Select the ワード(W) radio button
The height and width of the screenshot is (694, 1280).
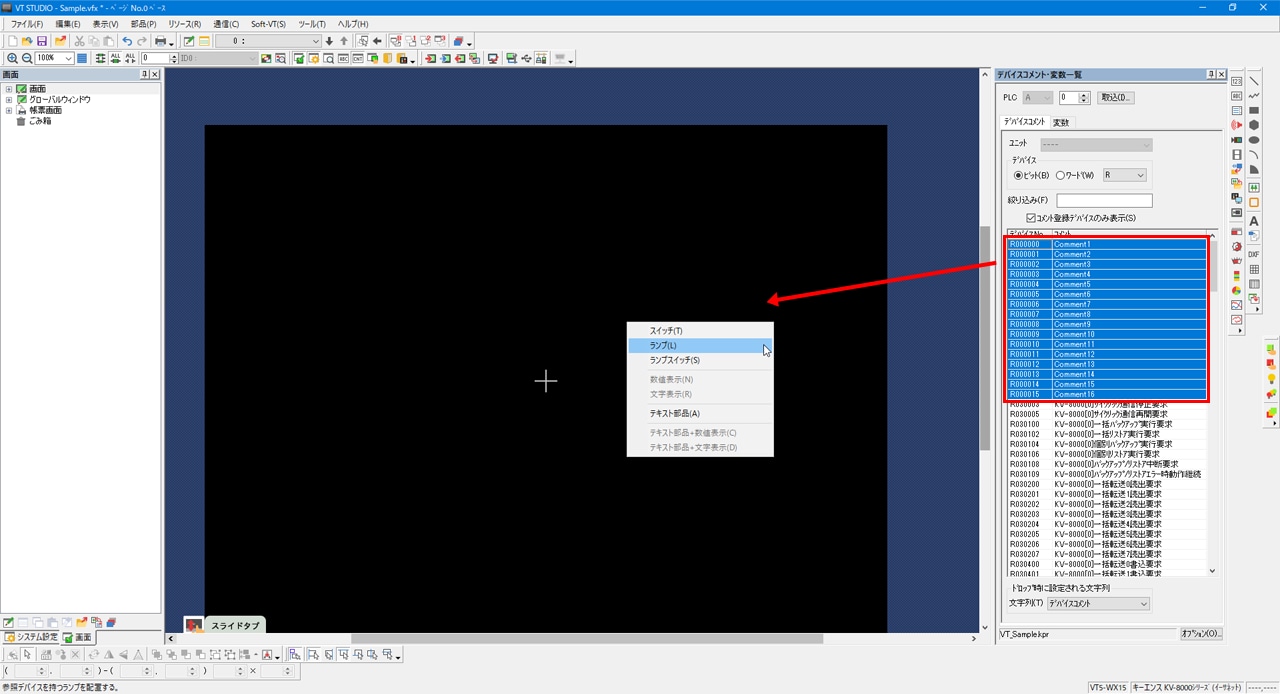click(x=1061, y=175)
